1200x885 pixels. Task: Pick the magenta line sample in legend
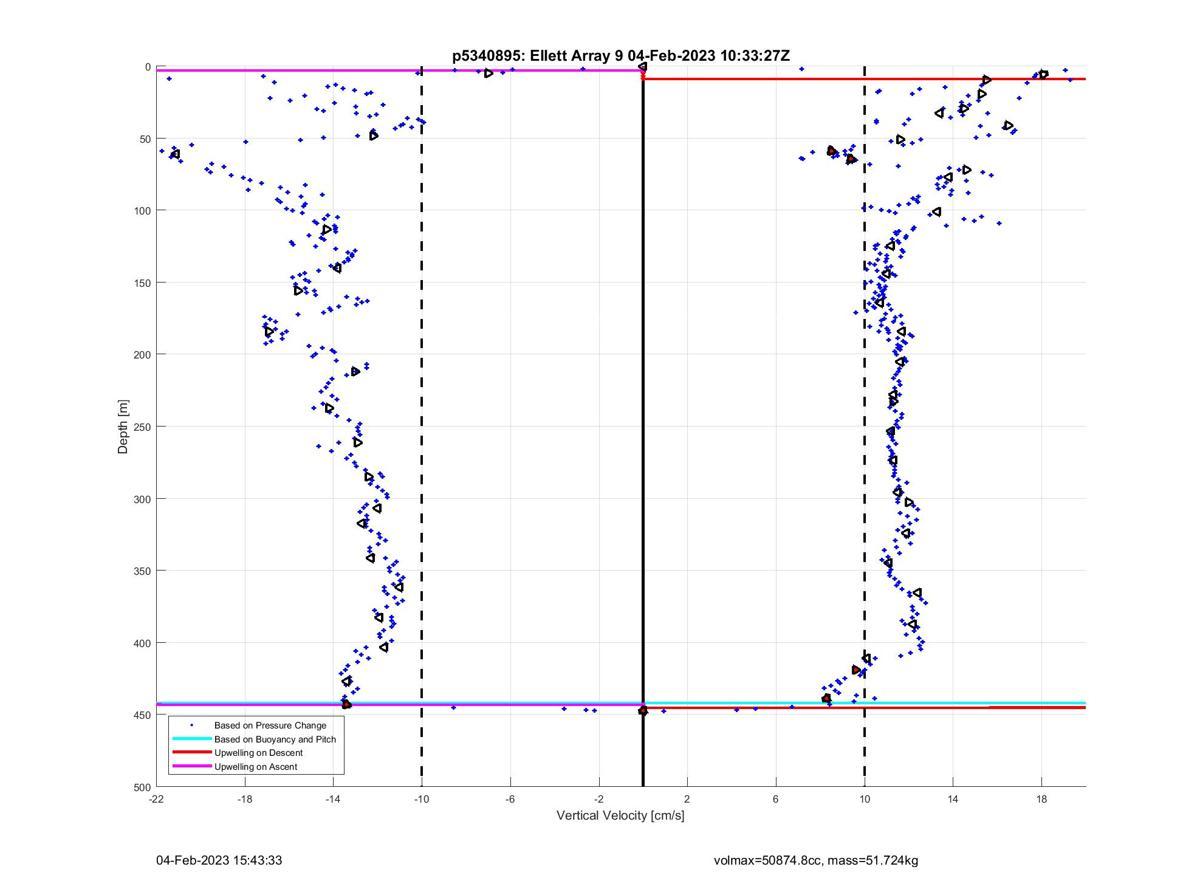[191, 766]
